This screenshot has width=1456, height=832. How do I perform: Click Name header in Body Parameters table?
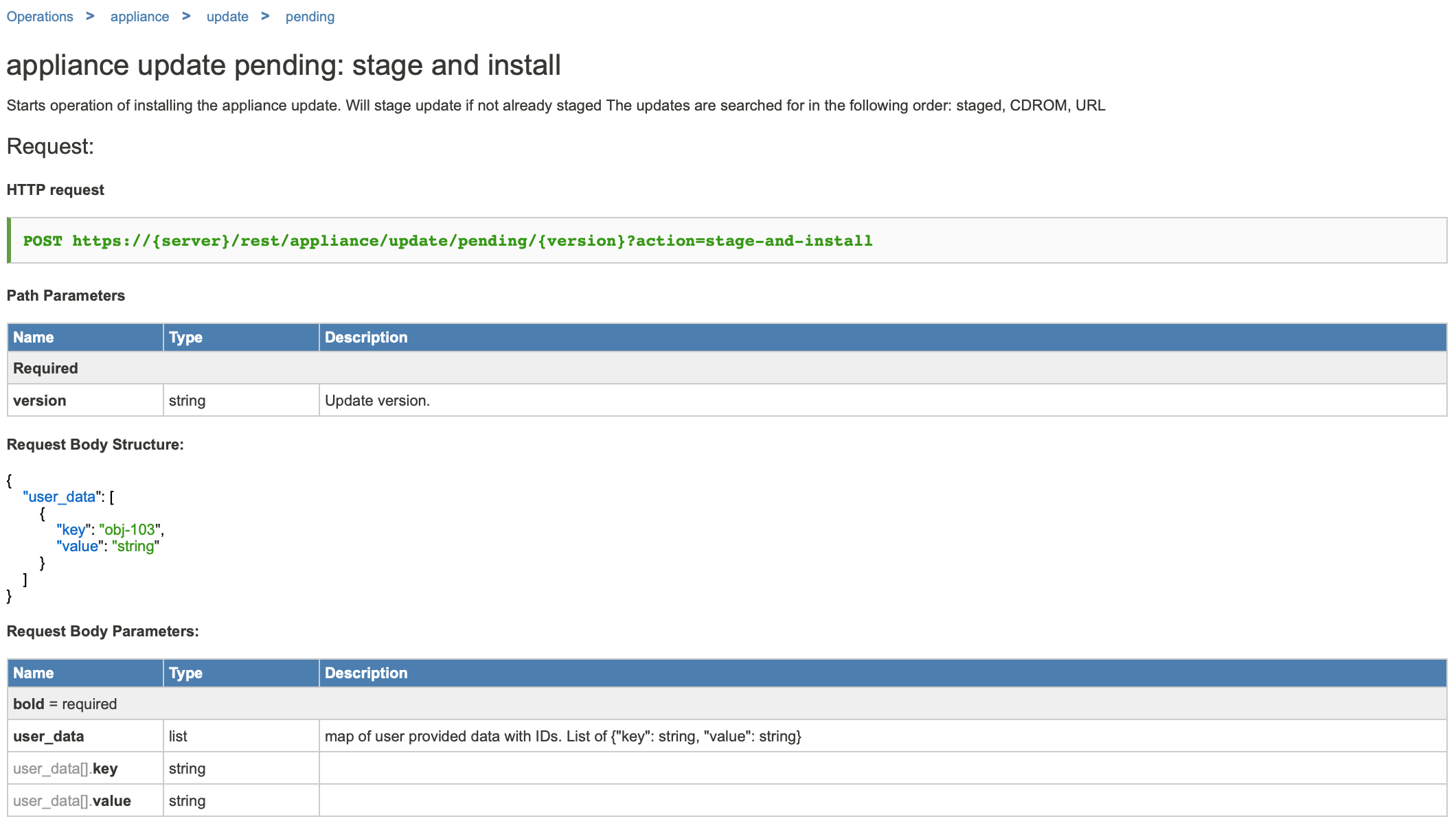pos(34,673)
